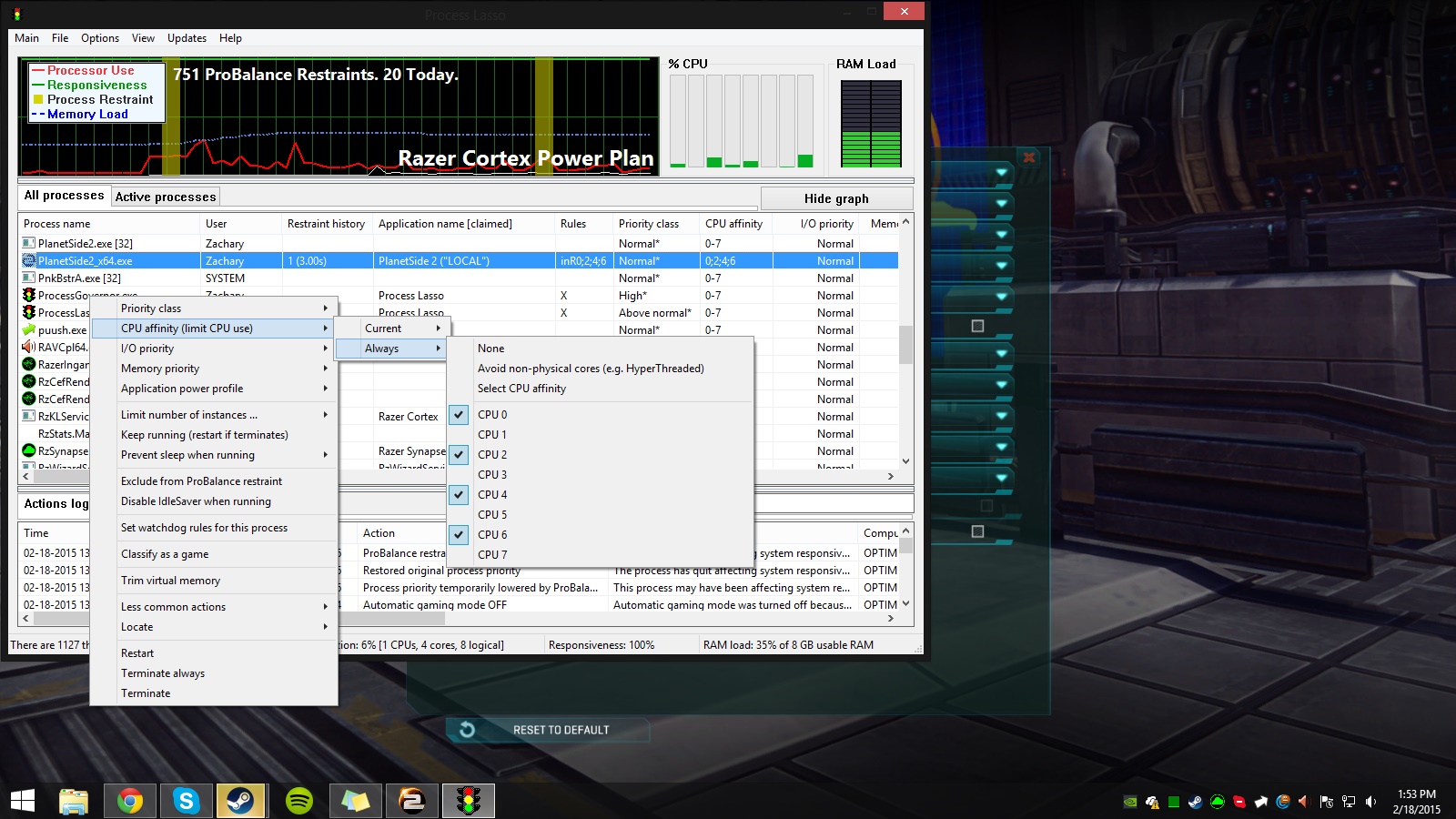
Task: Click the PnkBstrA.exe process icon
Action: pyautogui.click(x=29, y=278)
